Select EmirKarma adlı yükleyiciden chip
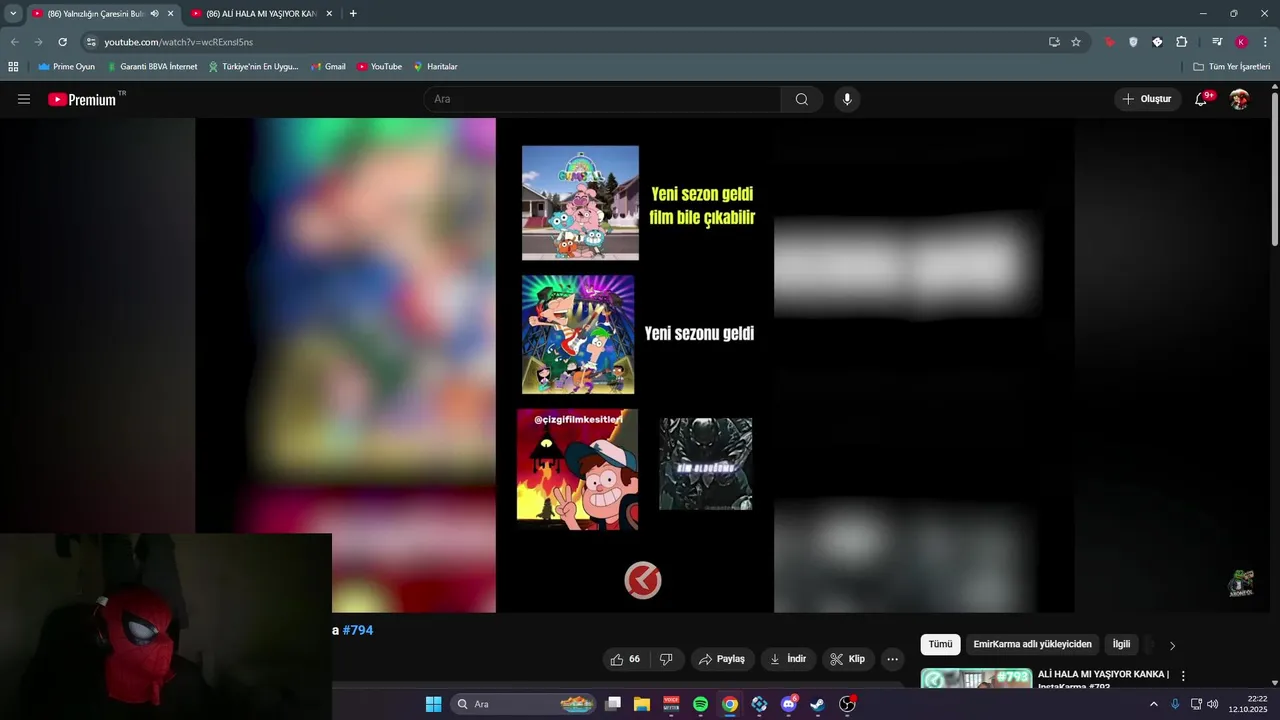Image resolution: width=1280 pixels, height=720 pixels. click(1033, 644)
